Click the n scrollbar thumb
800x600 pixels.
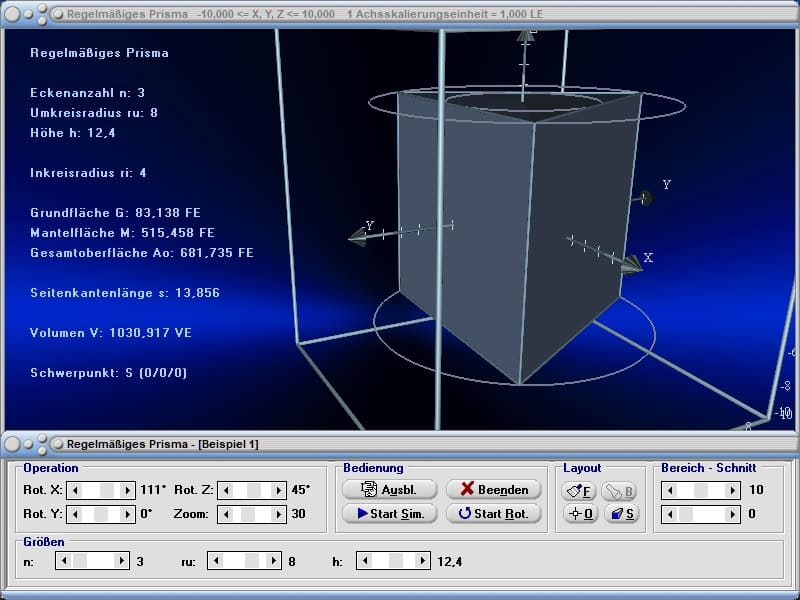[80, 561]
